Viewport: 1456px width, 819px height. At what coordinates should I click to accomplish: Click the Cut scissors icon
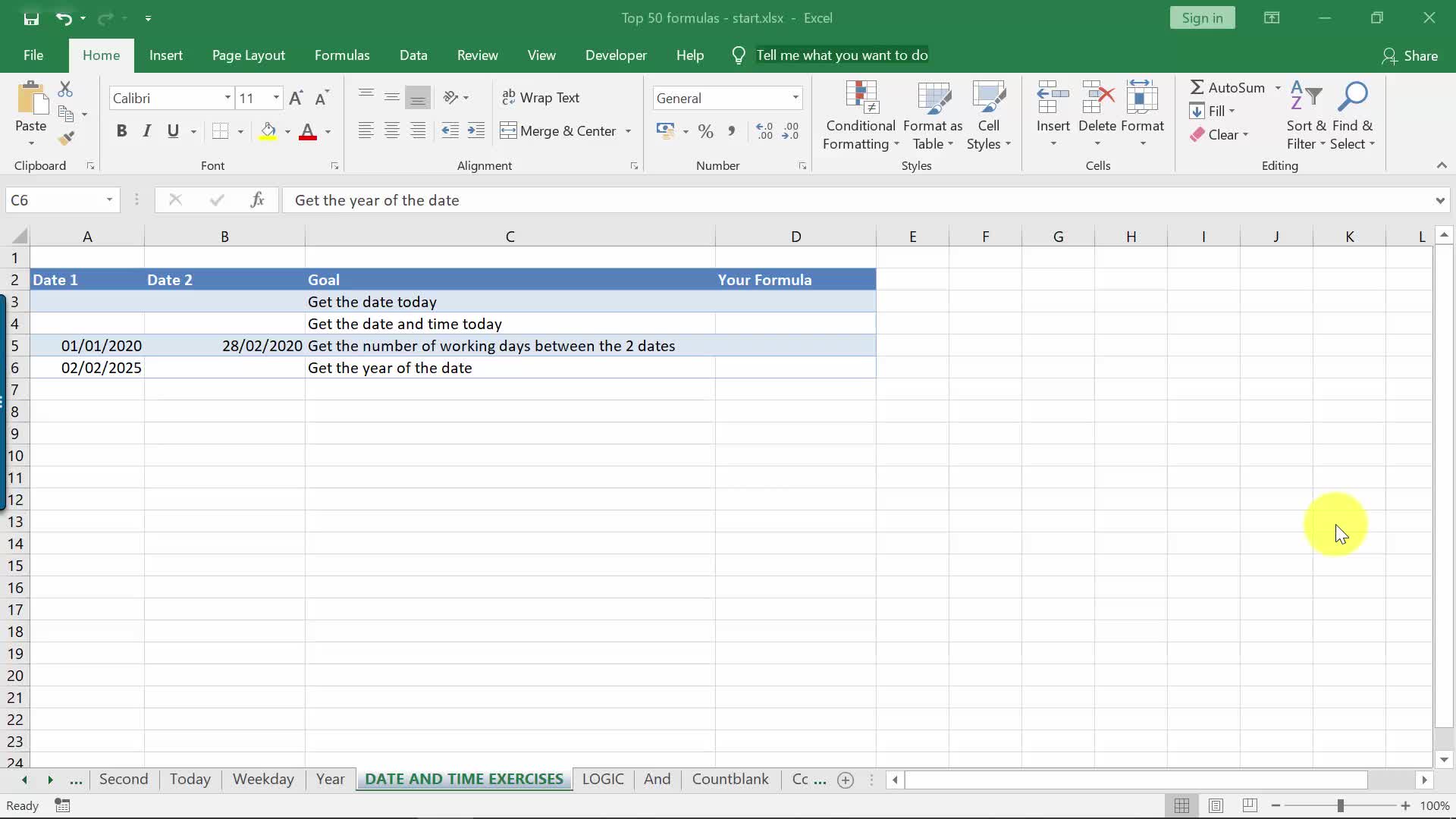(66, 89)
